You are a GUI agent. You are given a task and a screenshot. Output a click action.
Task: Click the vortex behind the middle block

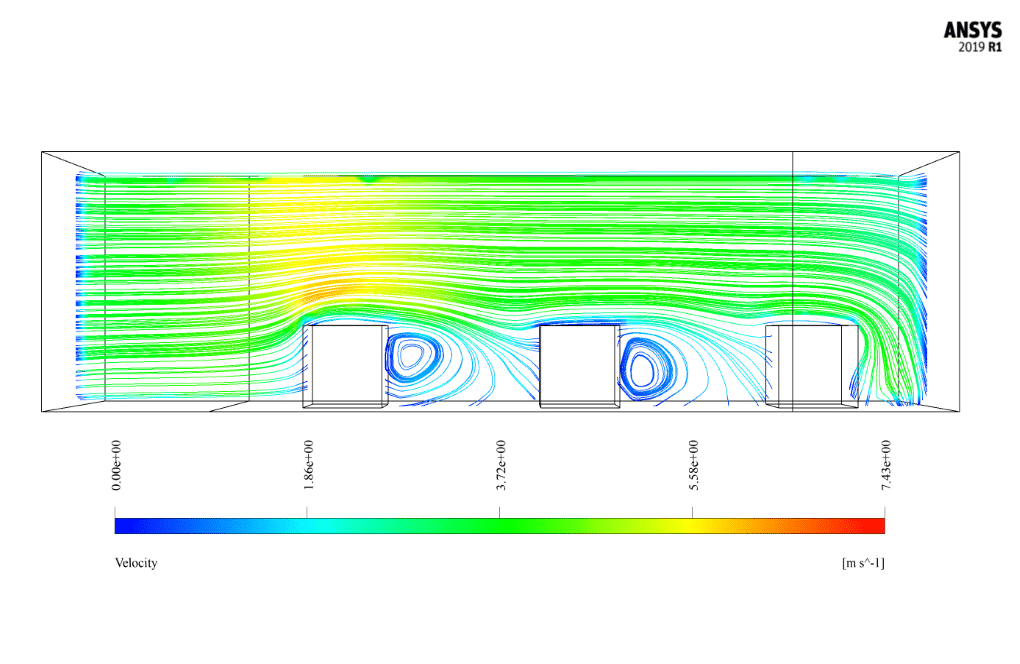tap(645, 364)
